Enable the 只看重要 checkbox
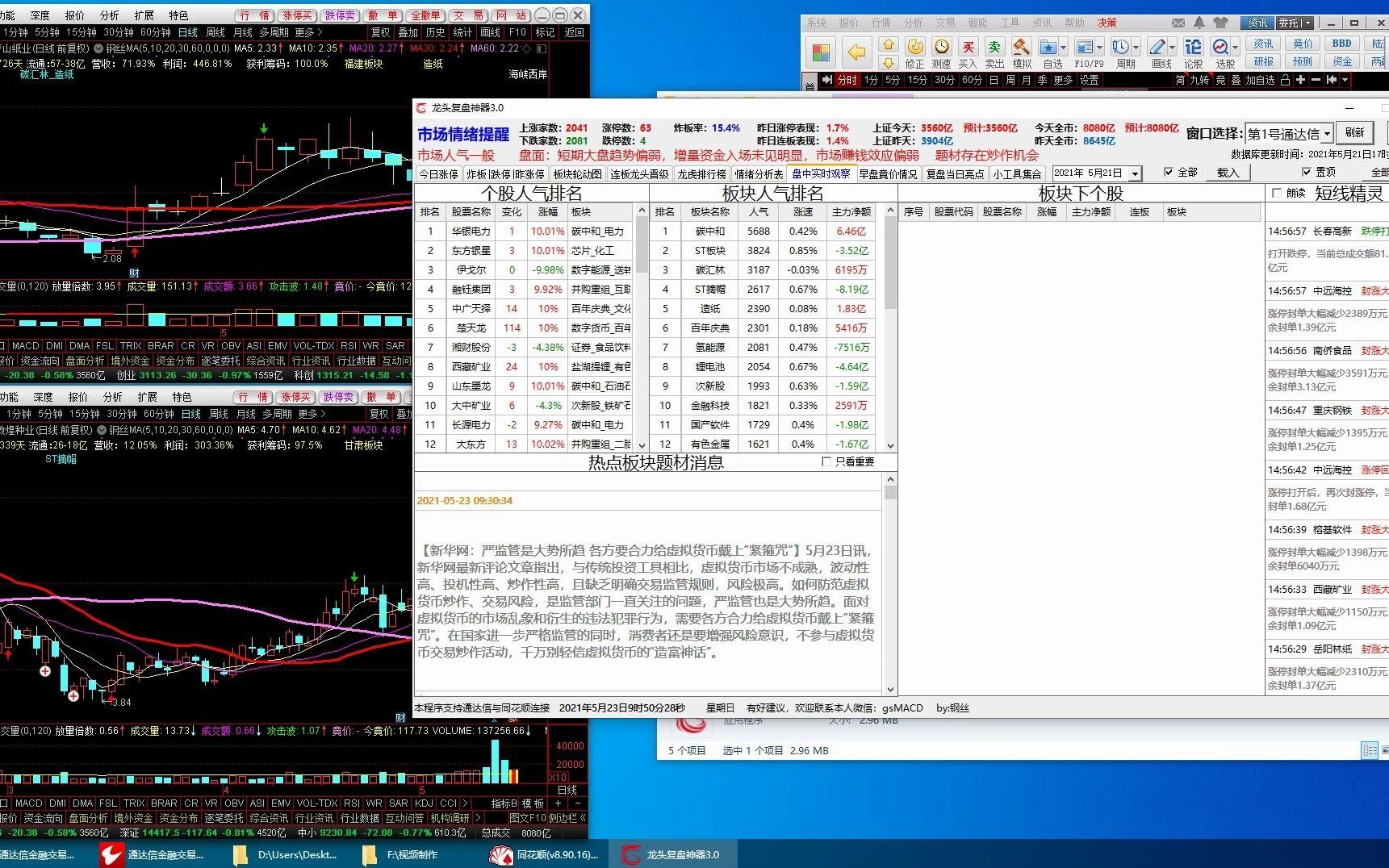The width and height of the screenshot is (1389, 868). click(826, 461)
